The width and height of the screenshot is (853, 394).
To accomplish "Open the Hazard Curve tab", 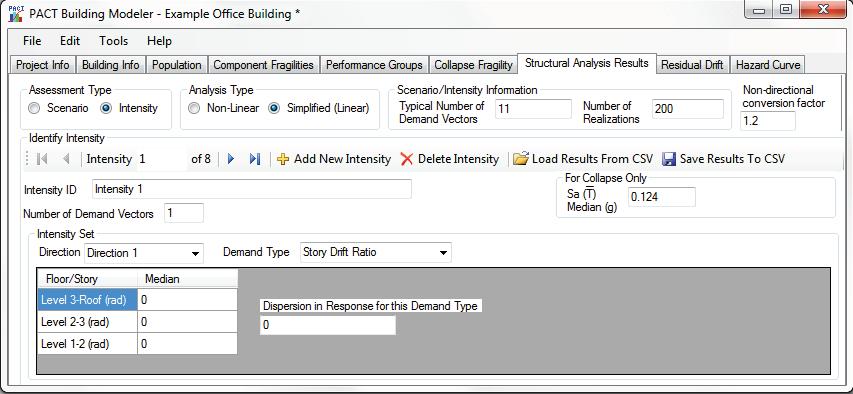I will (768, 65).
